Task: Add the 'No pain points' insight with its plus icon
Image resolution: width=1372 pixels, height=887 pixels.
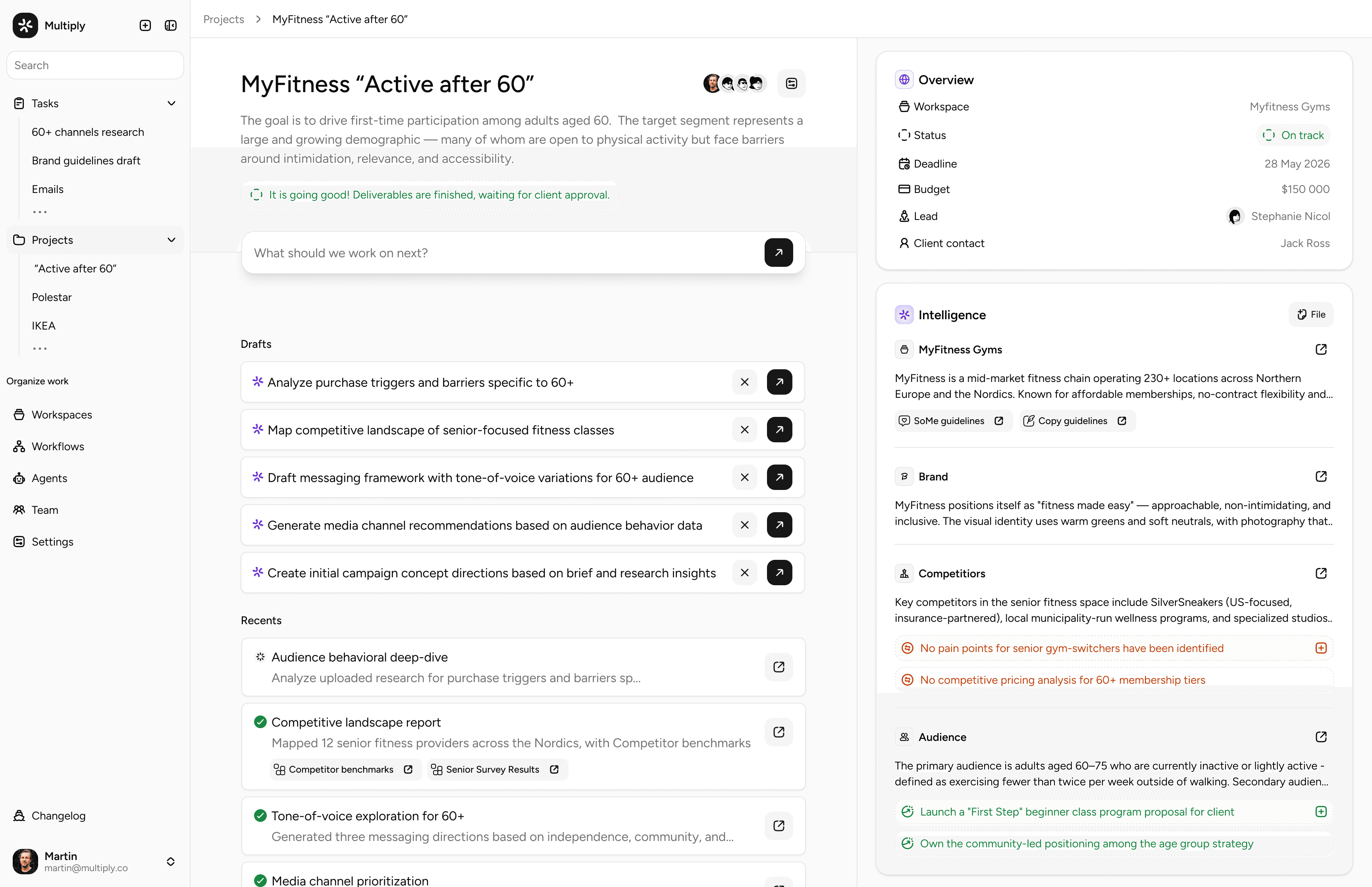Action: (x=1321, y=648)
